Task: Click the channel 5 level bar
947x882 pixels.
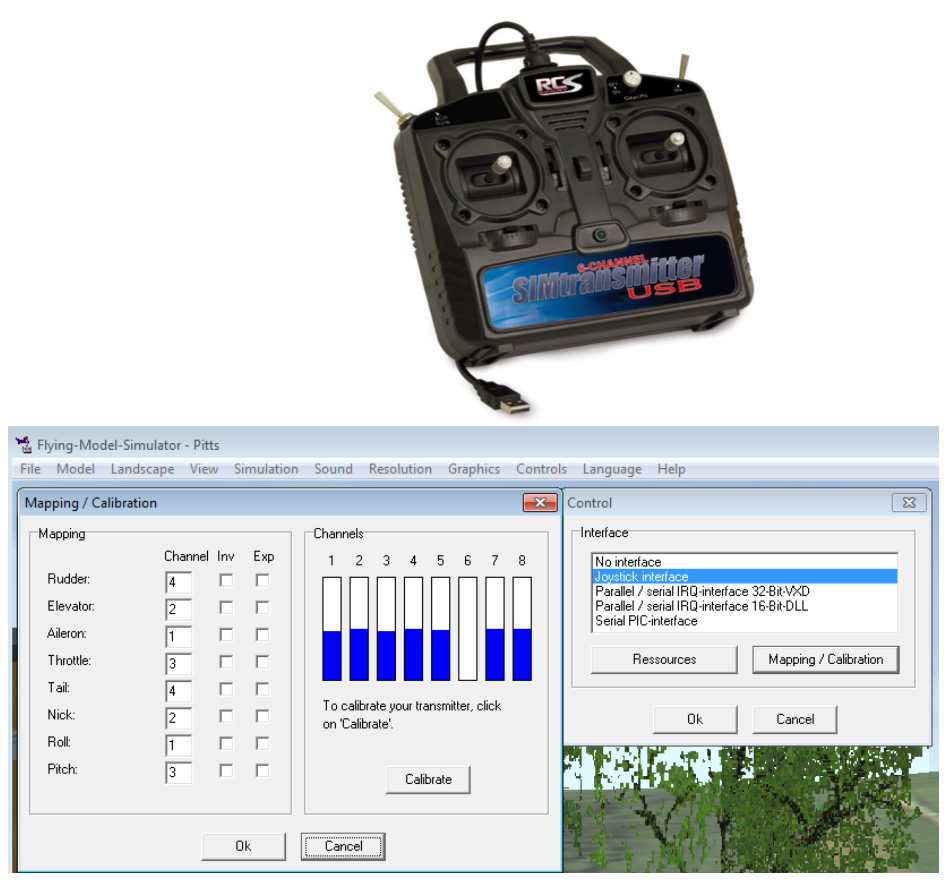Action: [x=440, y=629]
